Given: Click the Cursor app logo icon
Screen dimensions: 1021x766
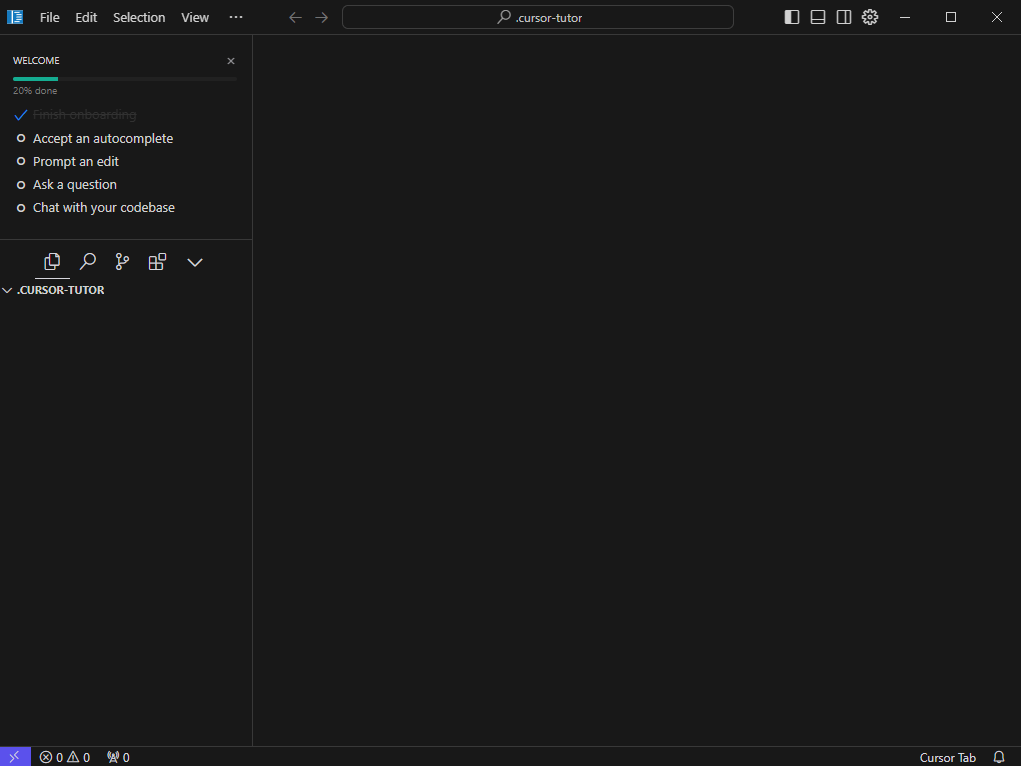Looking at the screenshot, I should tap(15, 18).
